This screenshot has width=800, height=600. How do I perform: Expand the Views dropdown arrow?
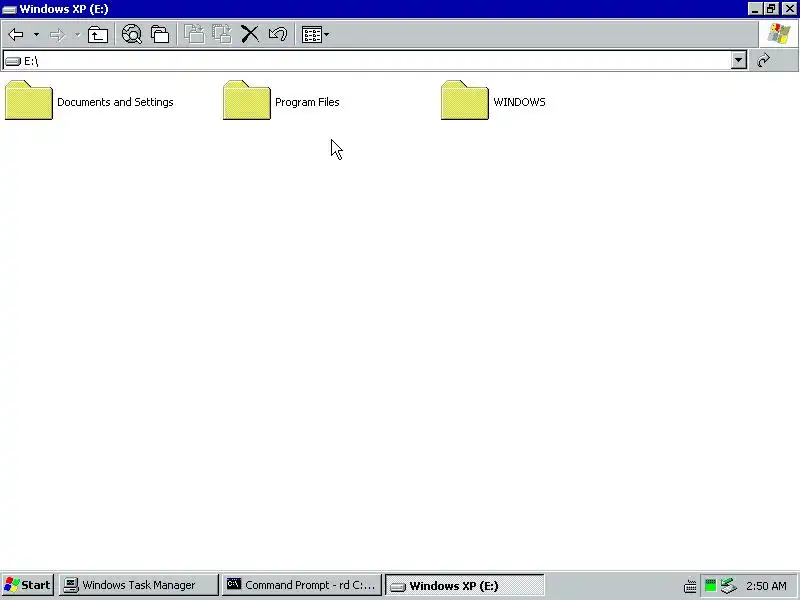(x=327, y=35)
